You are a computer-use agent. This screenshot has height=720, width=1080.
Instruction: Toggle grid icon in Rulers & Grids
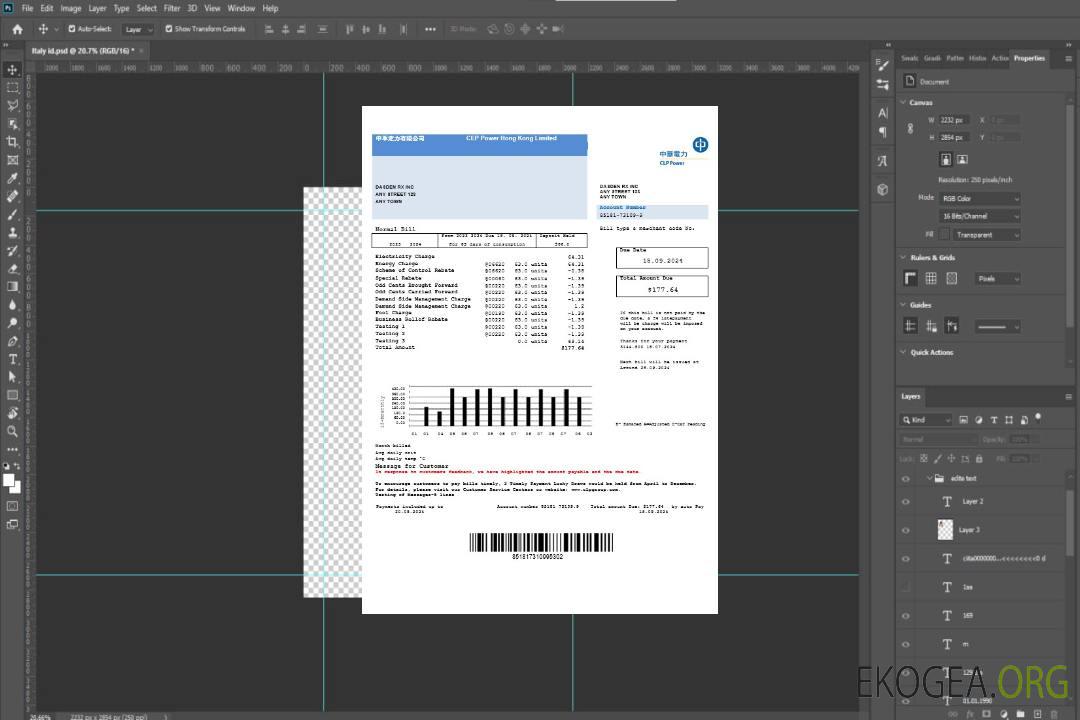click(931, 278)
